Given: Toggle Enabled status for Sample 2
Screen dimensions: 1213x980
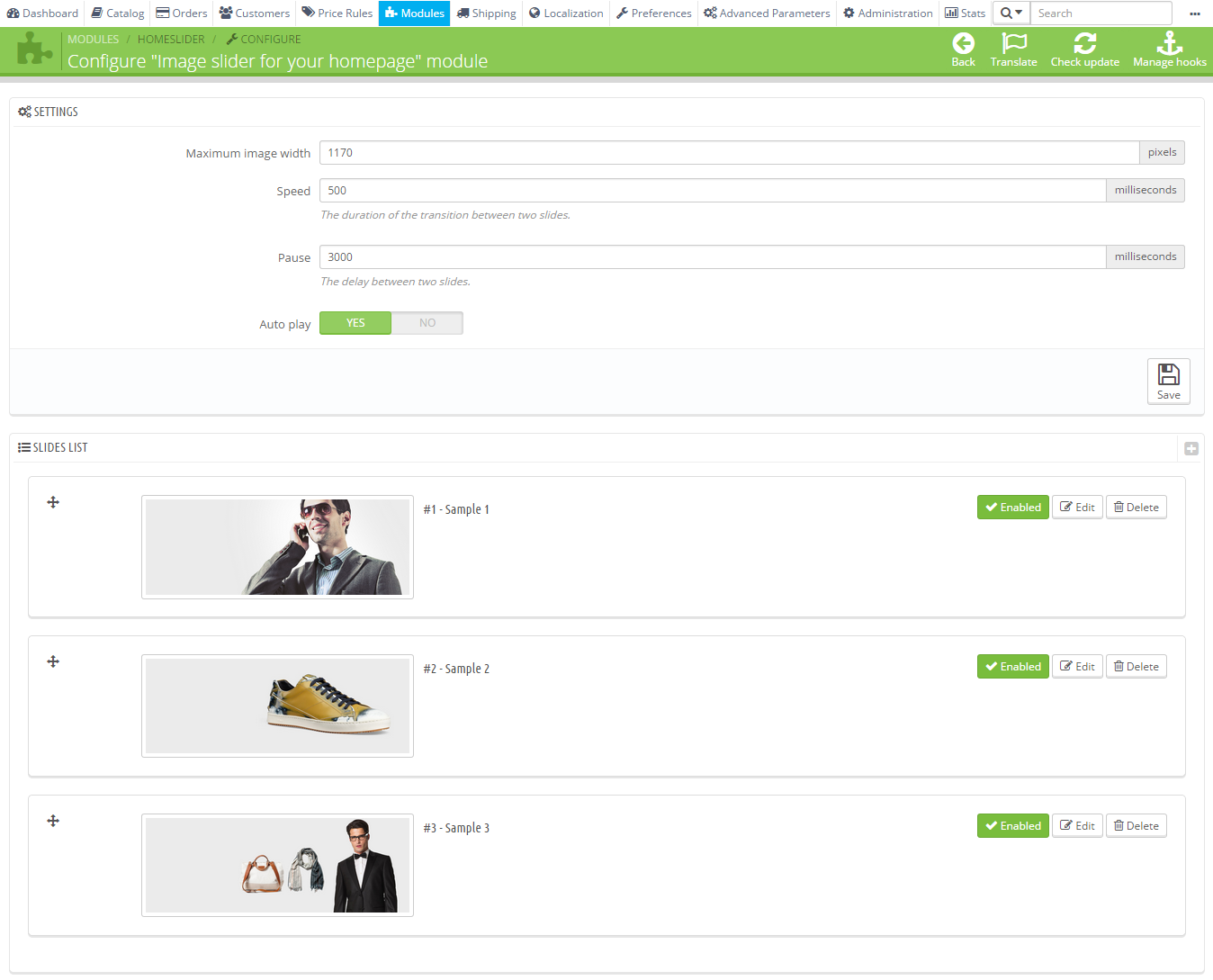Looking at the screenshot, I should pos(1012,667).
